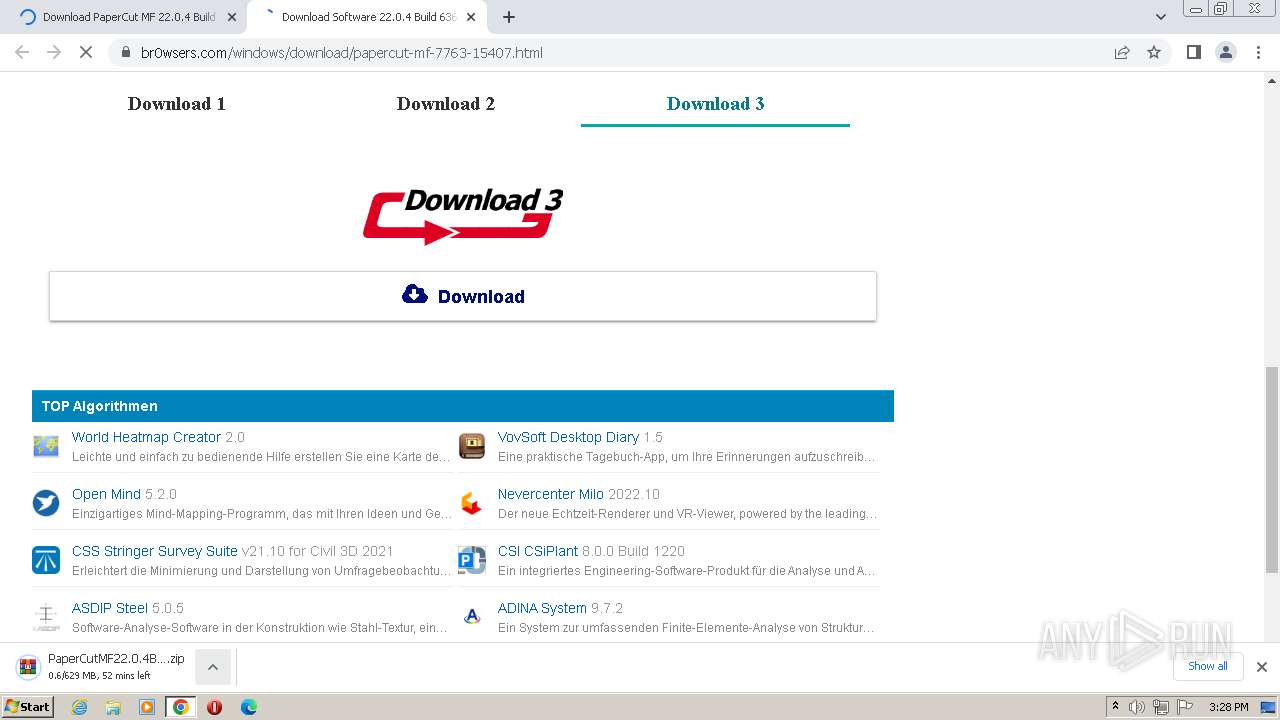Click the ADINA System icon
Viewport: 1280px width, 720px height.
click(x=472, y=617)
